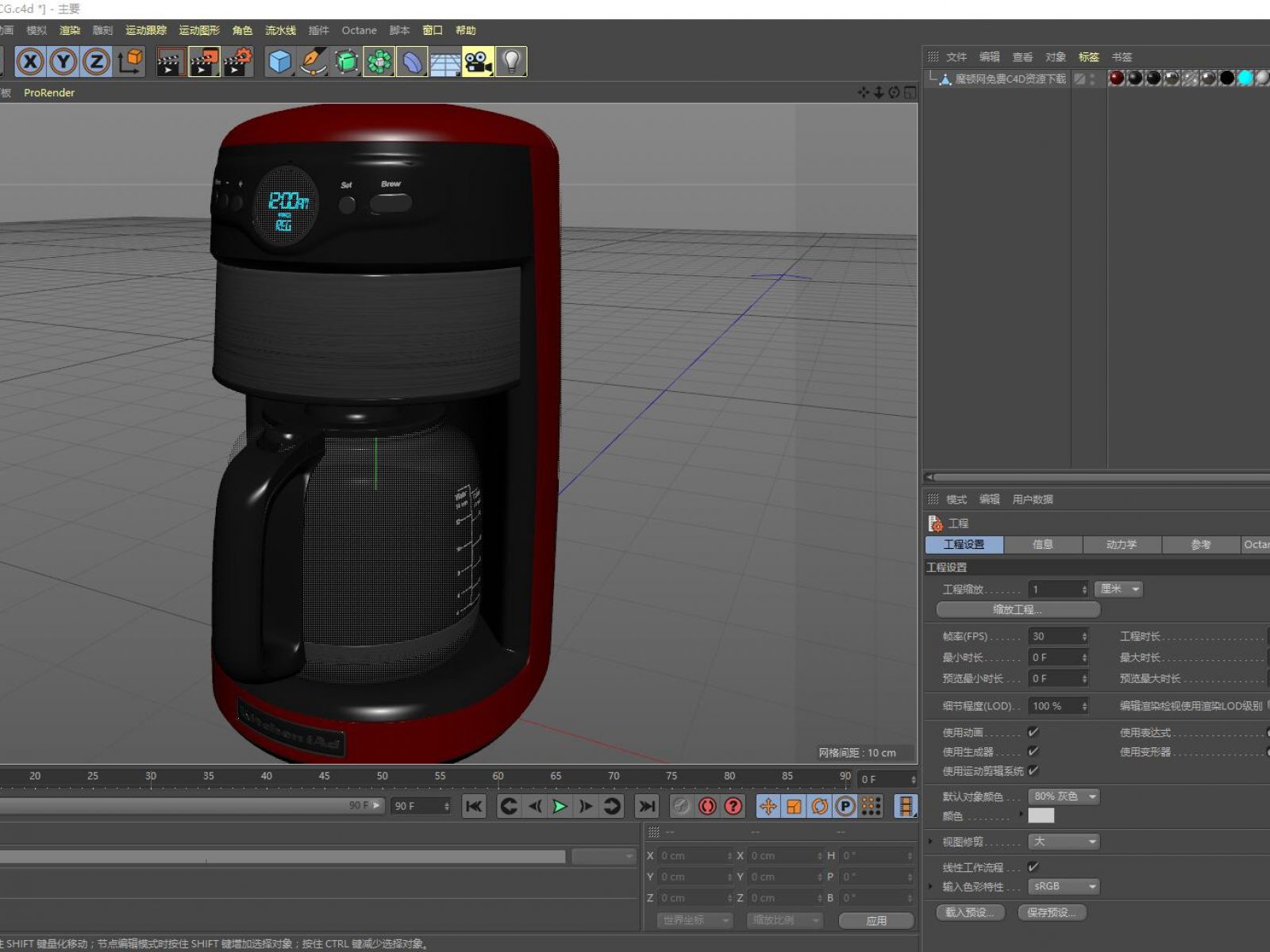Open the 渲染 menu
This screenshot has height=952, width=1270.
tap(70, 30)
